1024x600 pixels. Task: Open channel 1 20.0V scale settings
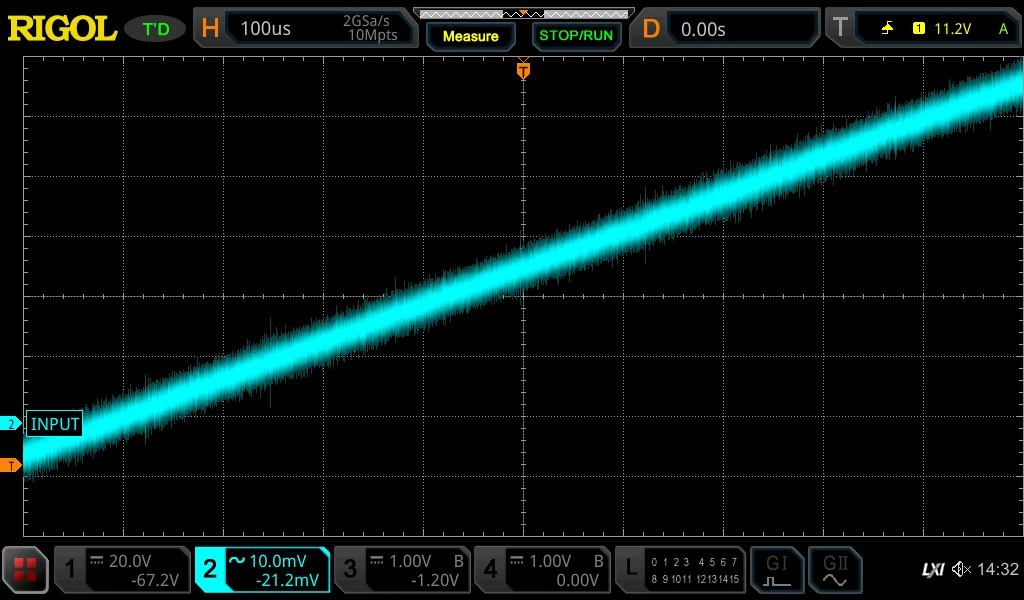tap(129, 561)
